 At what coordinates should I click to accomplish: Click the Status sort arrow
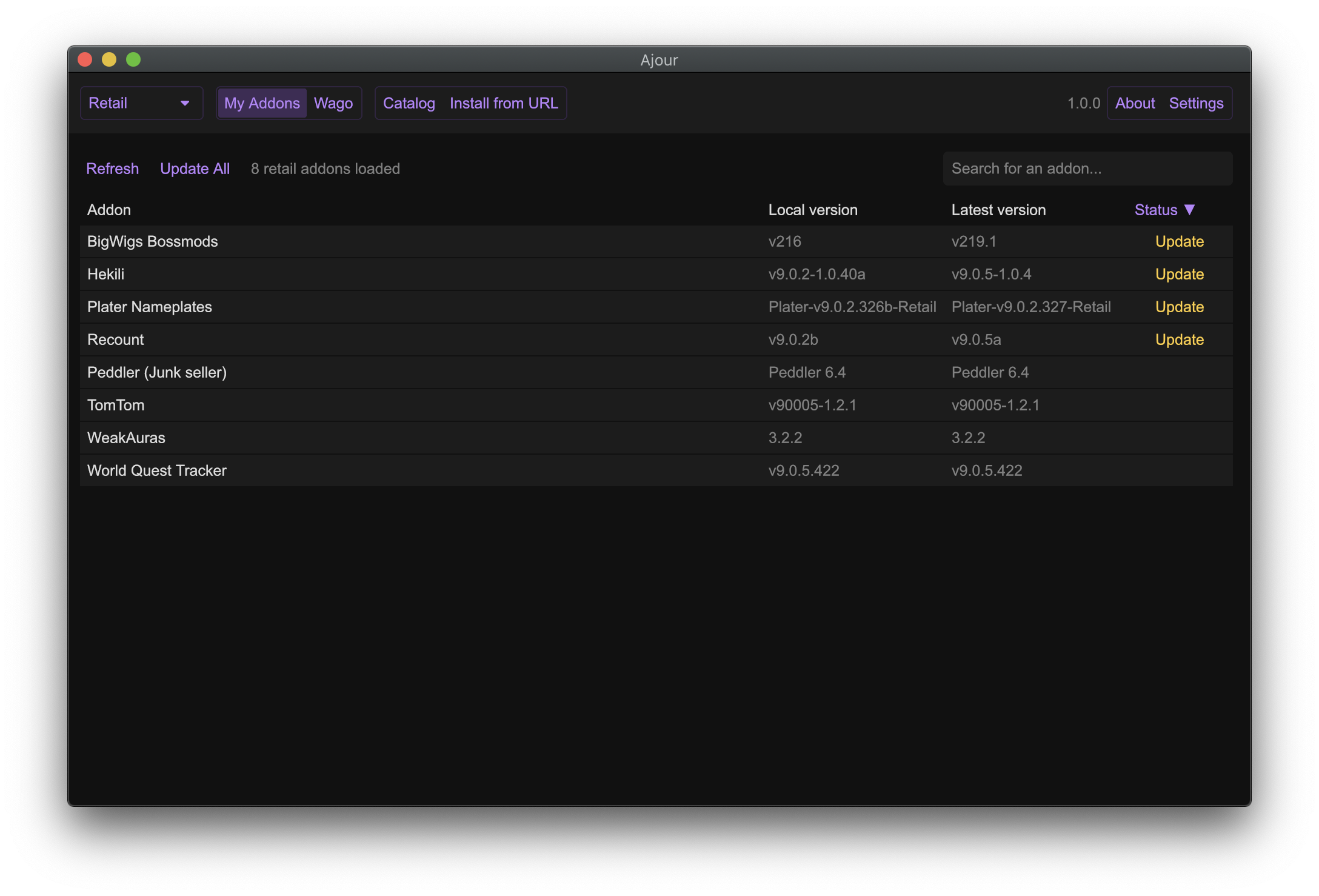[1189, 210]
